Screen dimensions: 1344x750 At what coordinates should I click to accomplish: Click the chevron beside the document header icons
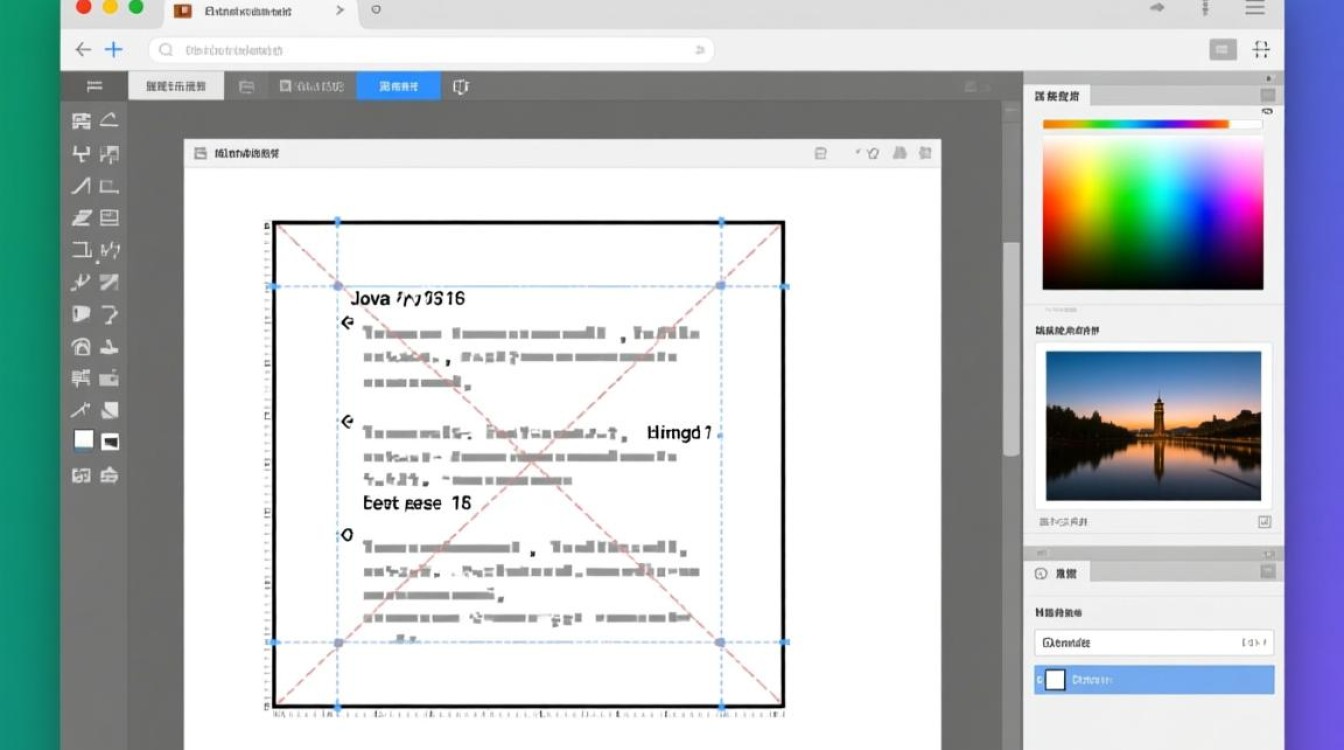tap(856, 153)
